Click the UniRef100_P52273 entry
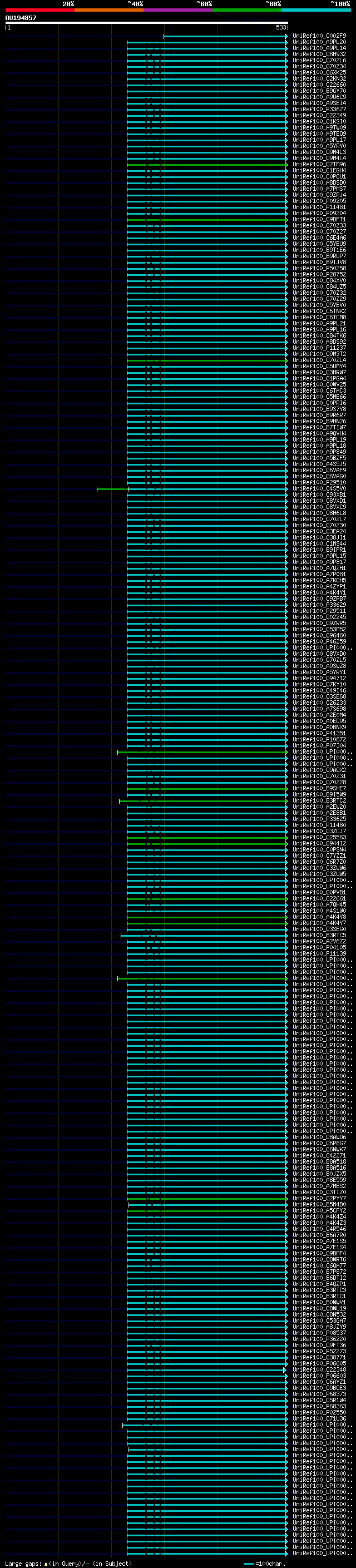Viewport: 356px width, 1568px height. point(319,1351)
